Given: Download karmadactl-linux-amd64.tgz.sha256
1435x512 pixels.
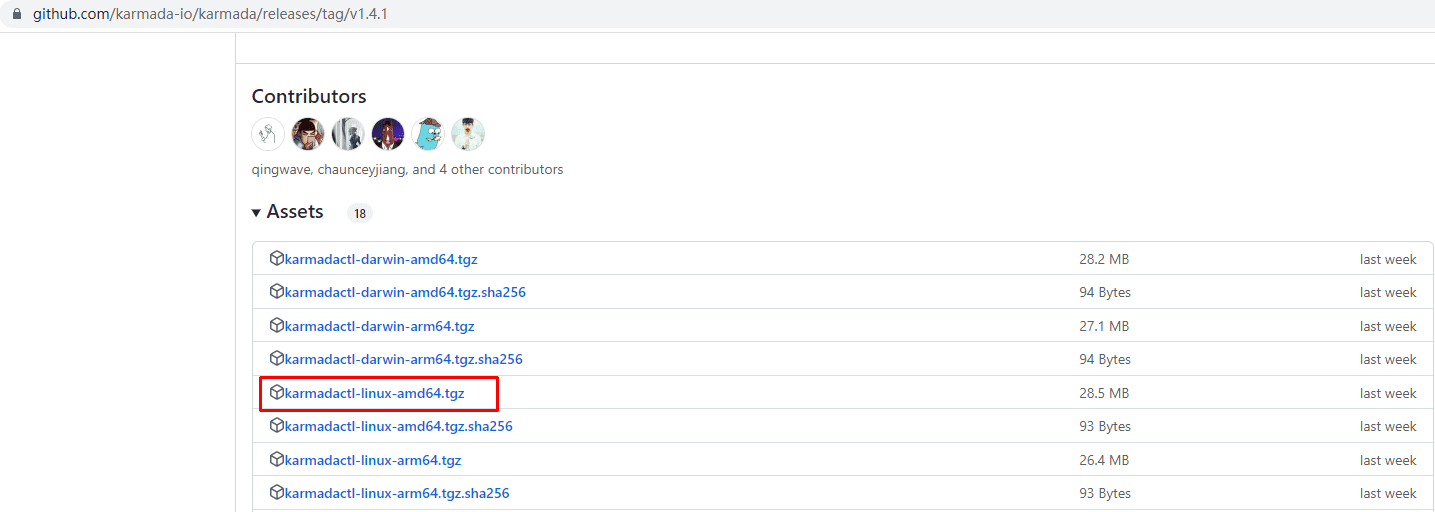Looking at the screenshot, I should point(399,426).
